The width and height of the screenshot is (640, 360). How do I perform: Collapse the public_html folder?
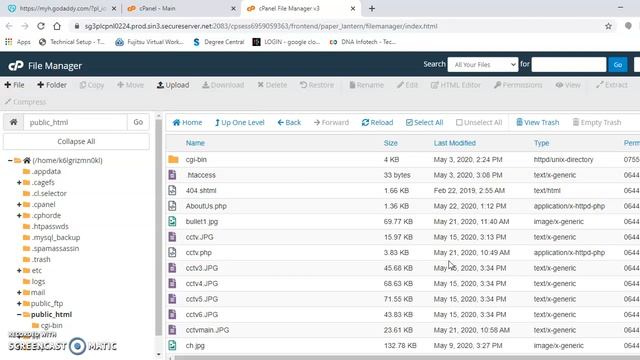[19, 315]
